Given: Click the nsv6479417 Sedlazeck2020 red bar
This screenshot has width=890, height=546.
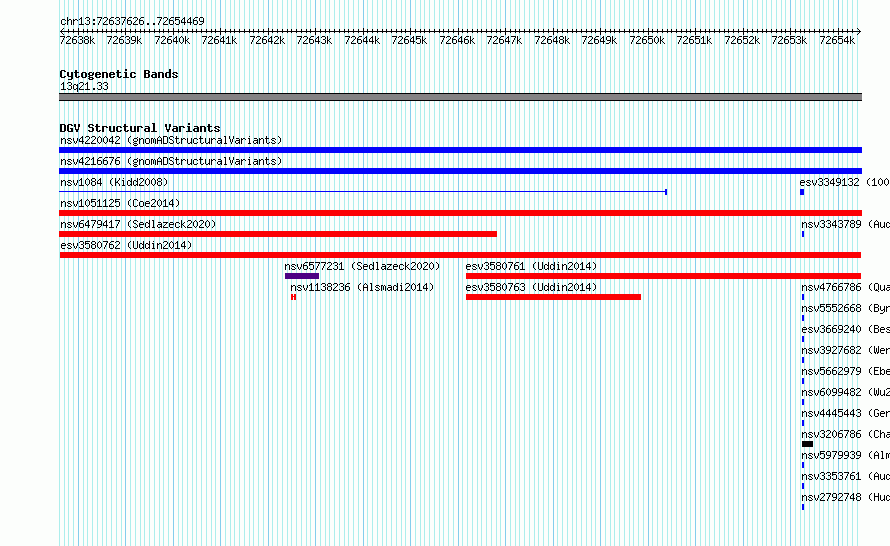Looking at the screenshot, I should coord(278,234).
